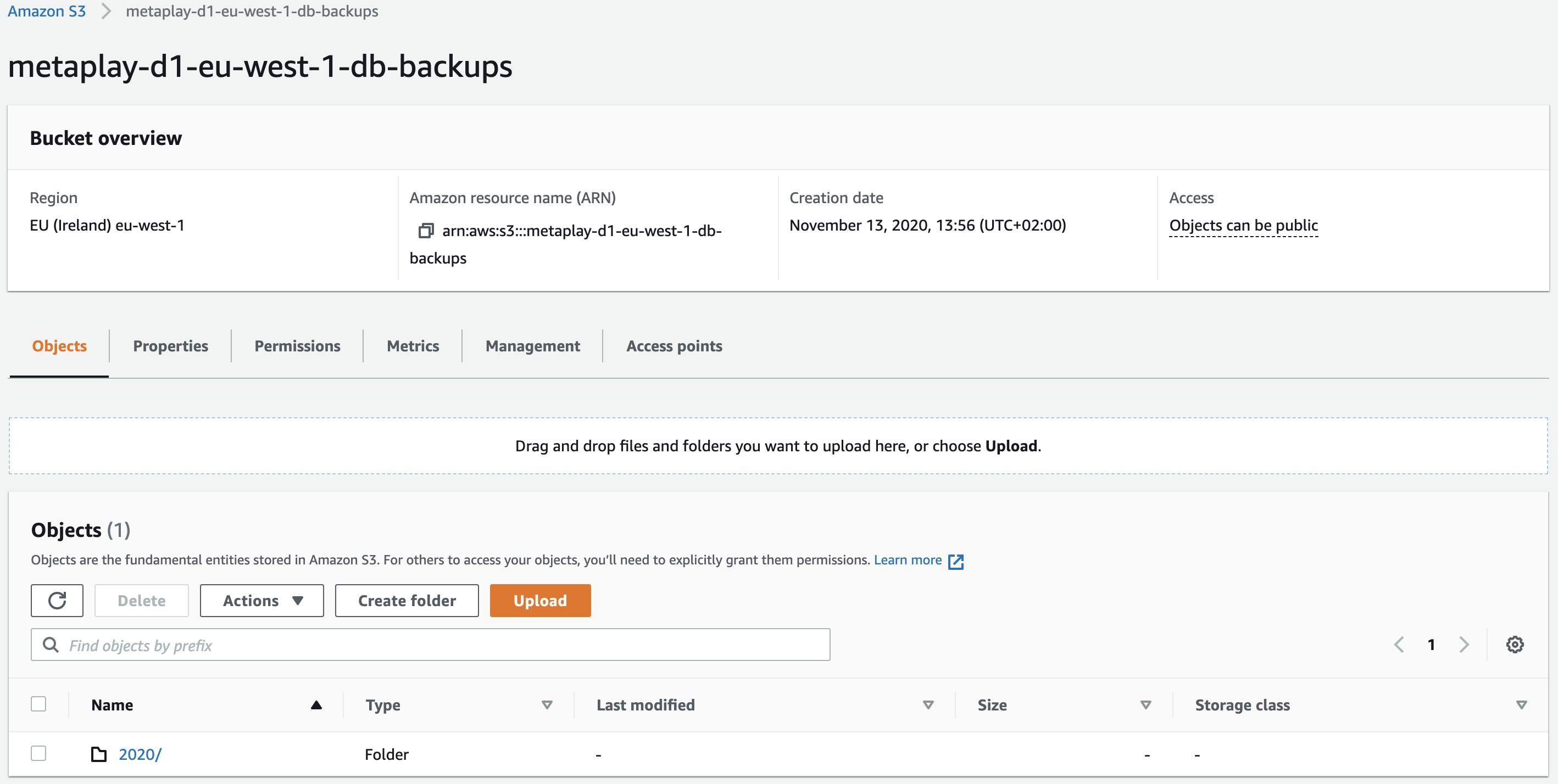Open the Metrics tab

click(413, 346)
